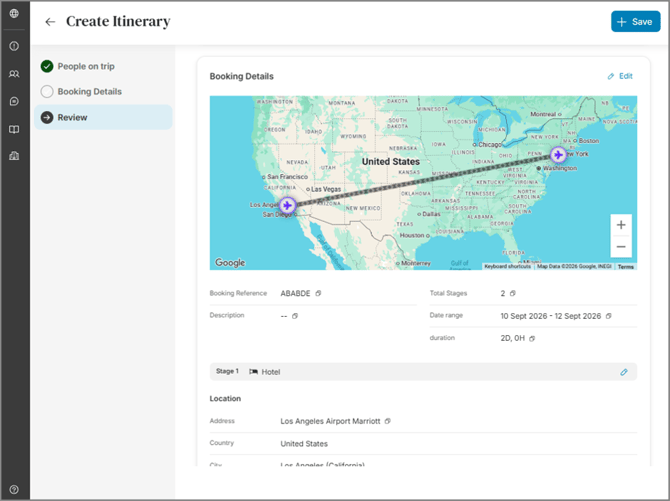This screenshot has width=670, height=501.
Task: Click the Los Angeles airplane marker on the map
Action: coord(288,206)
